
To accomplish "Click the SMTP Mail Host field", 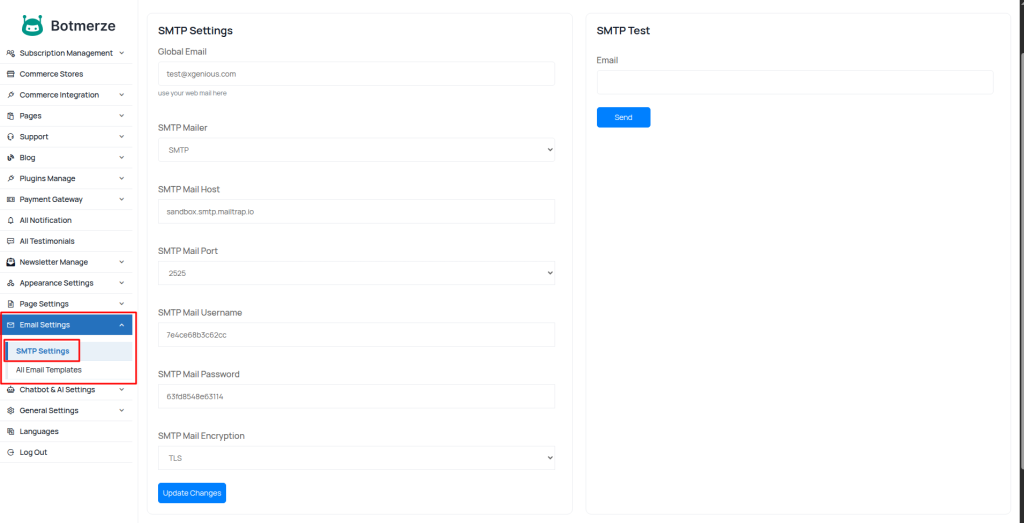I will (356, 211).
